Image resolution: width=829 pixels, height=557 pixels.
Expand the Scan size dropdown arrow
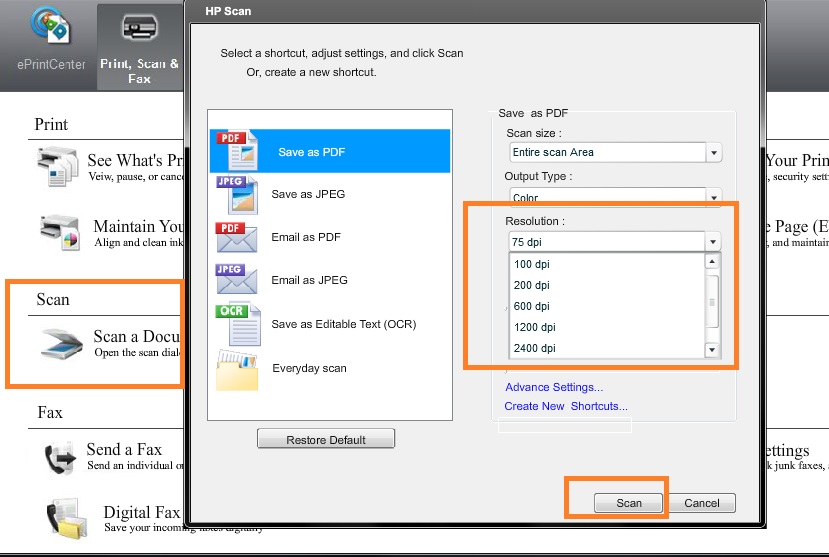click(x=714, y=153)
